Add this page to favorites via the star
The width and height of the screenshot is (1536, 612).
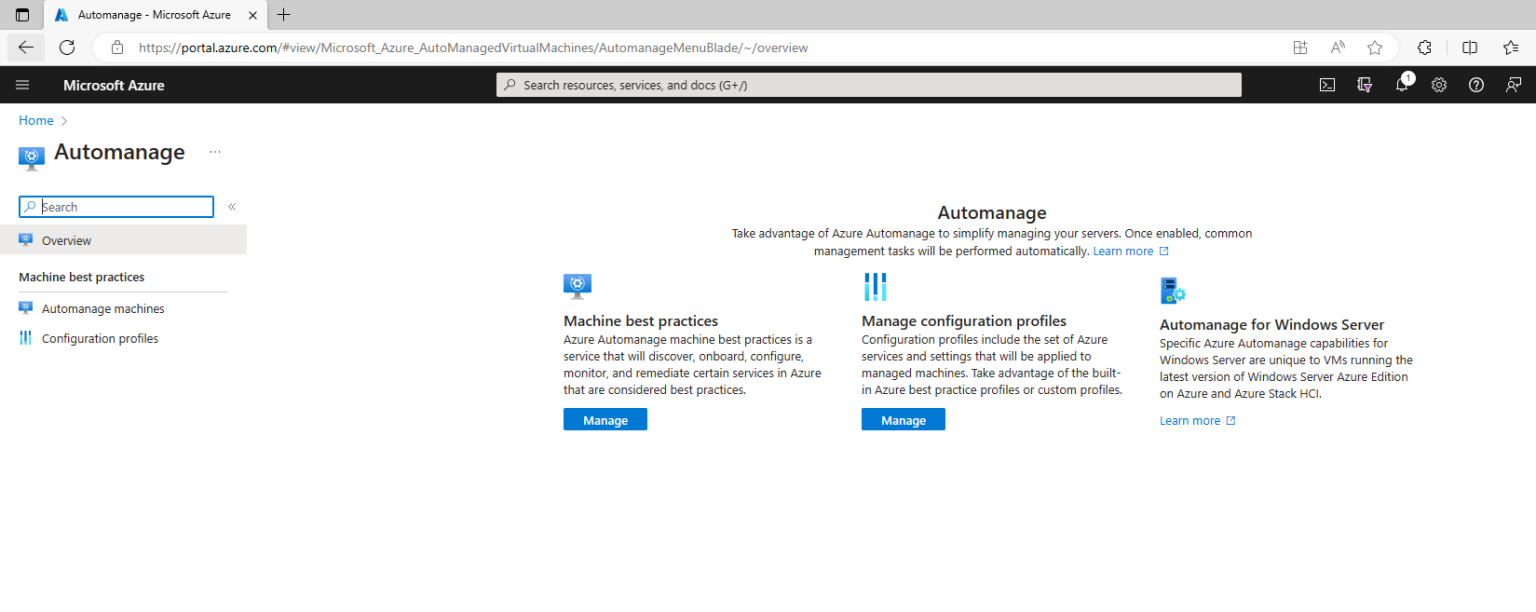click(1374, 47)
